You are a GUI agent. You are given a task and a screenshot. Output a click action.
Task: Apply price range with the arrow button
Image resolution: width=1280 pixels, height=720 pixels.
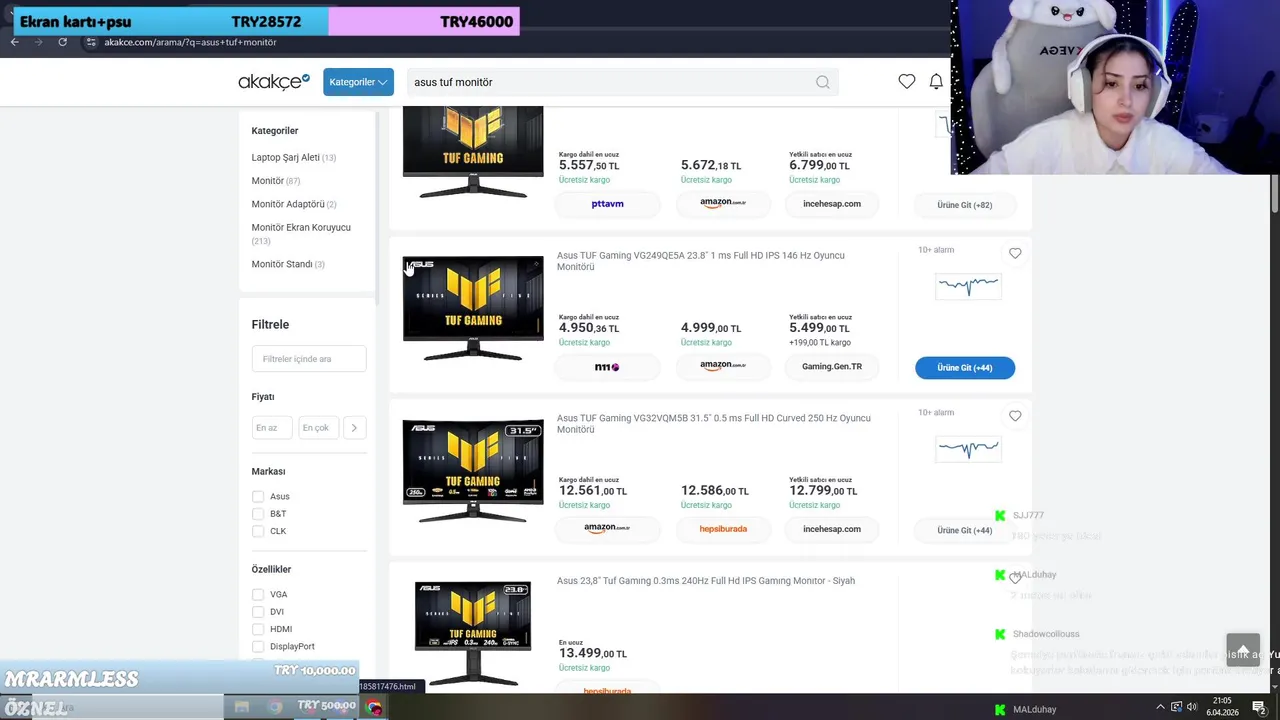coord(354,428)
